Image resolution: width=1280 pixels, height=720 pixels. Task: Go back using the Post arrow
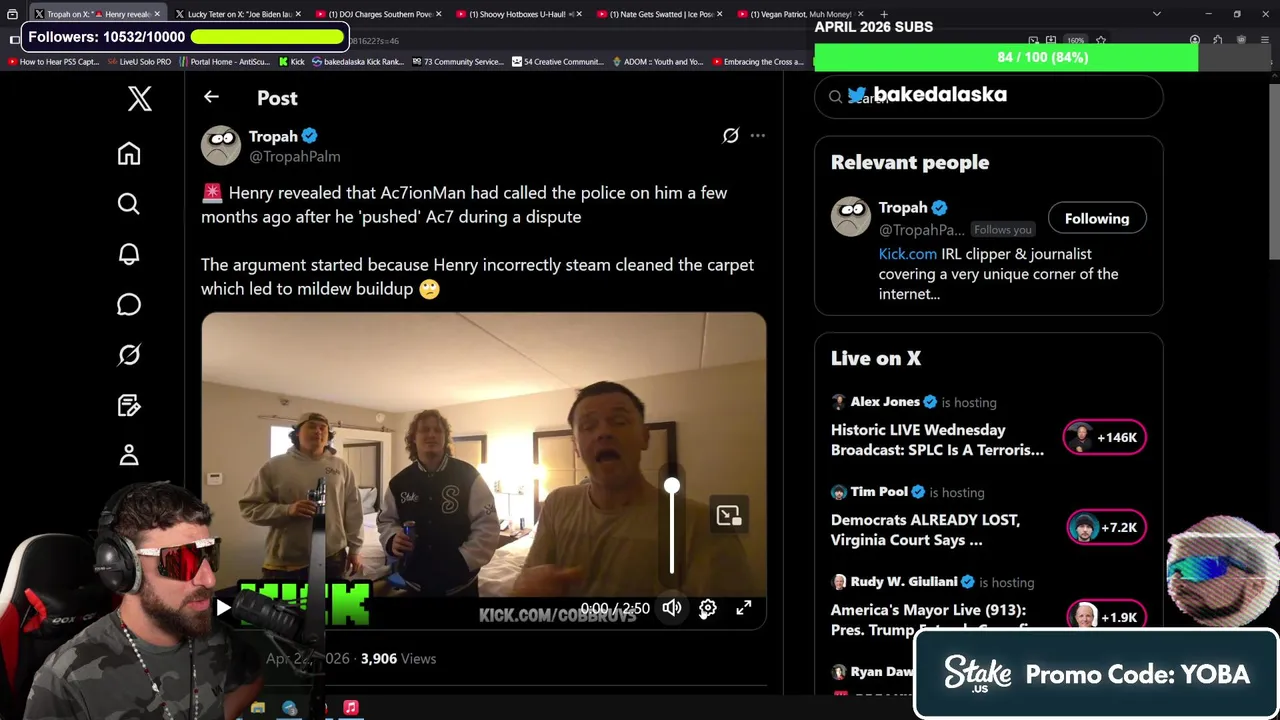point(211,97)
